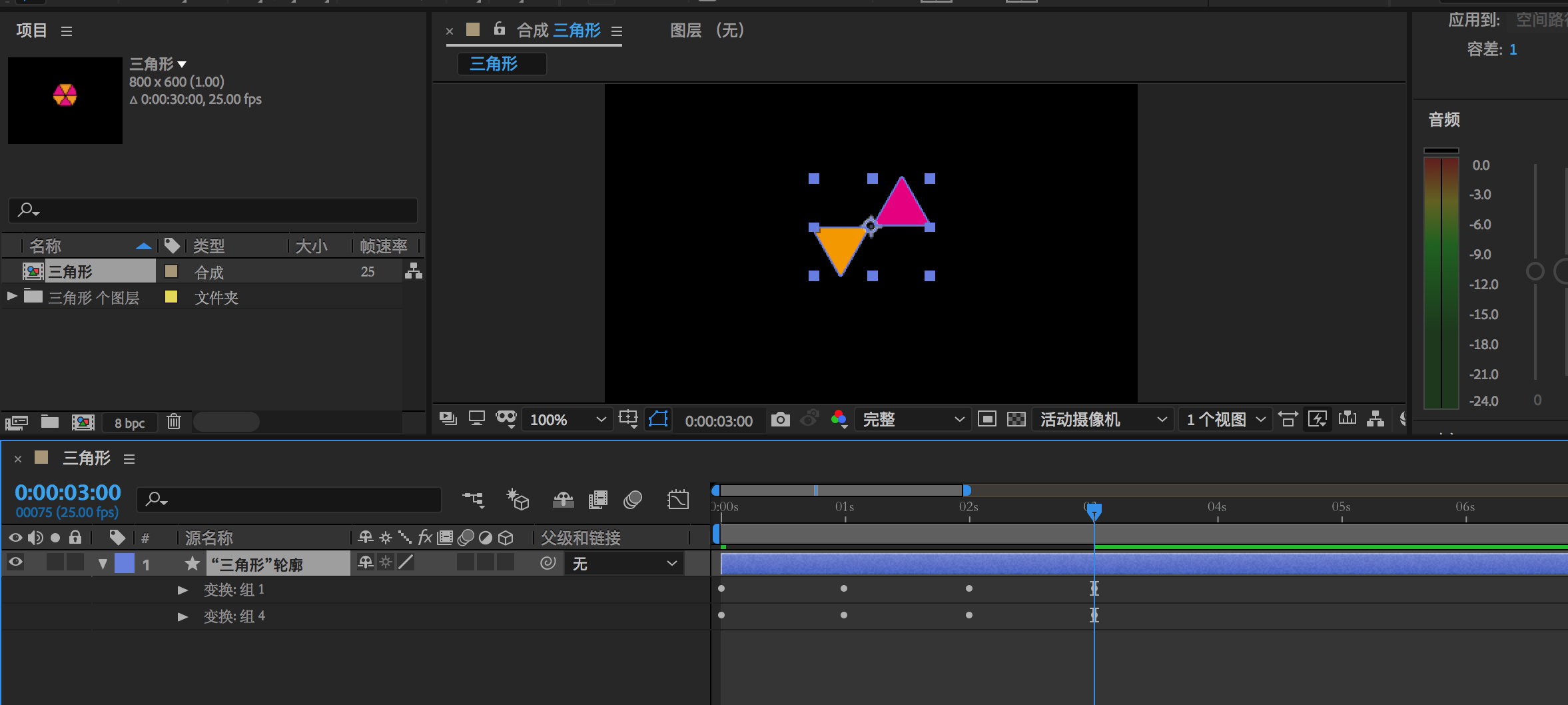Open the graph editor icon
1568x705 pixels.
coord(678,499)
